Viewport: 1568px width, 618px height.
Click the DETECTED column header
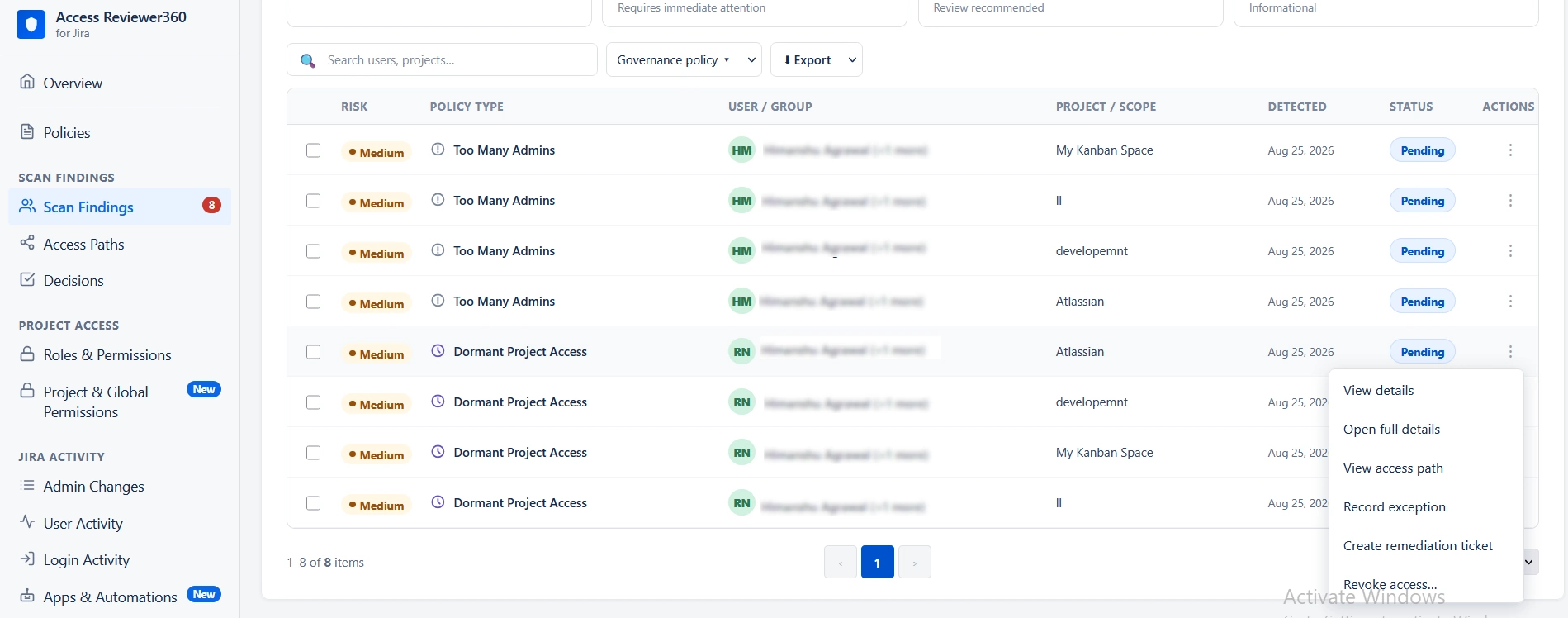click(x=1297, y=107)
